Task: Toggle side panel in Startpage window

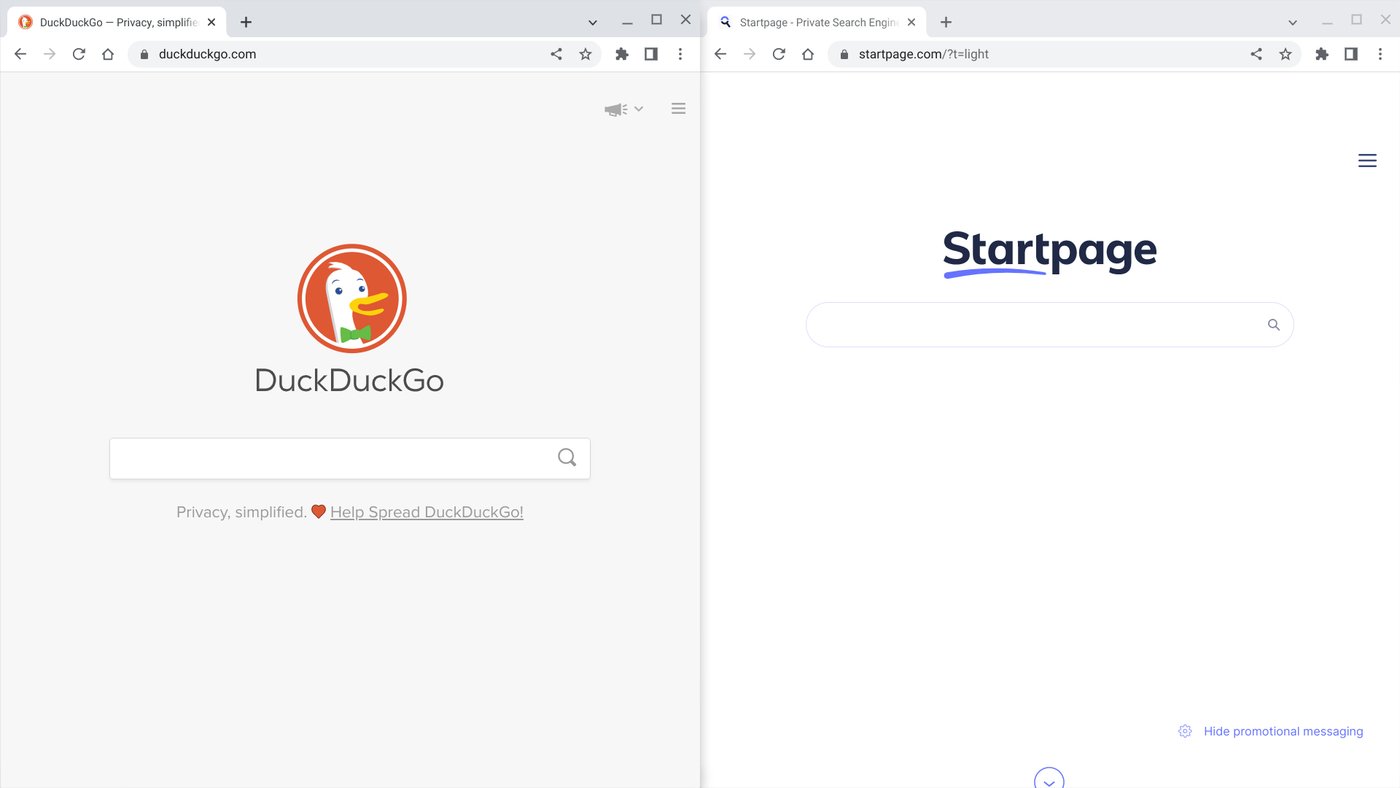Action: pos(1351,54)
